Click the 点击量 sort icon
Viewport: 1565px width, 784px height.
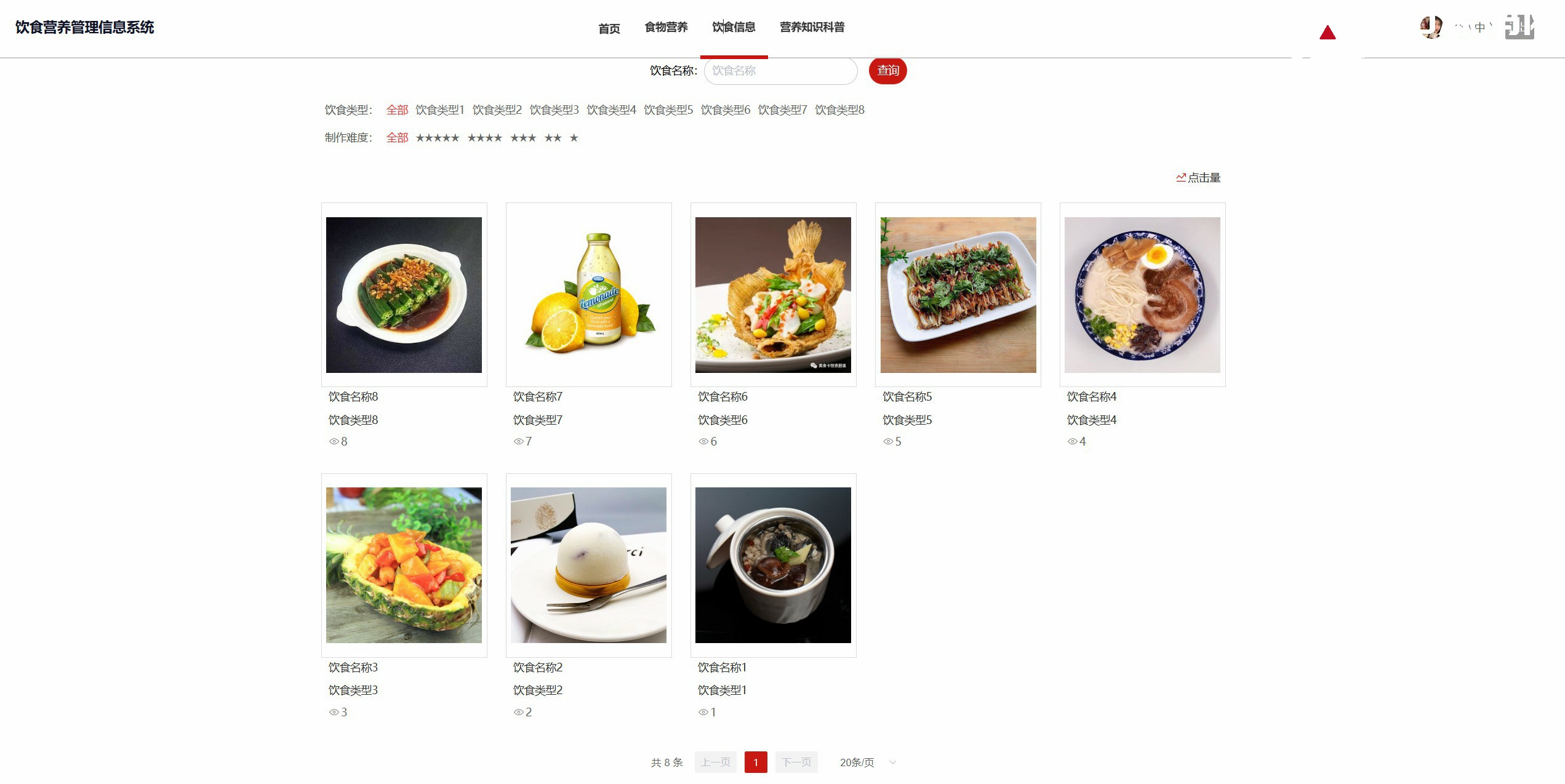pyautogui.click(x=1181, y=177)
